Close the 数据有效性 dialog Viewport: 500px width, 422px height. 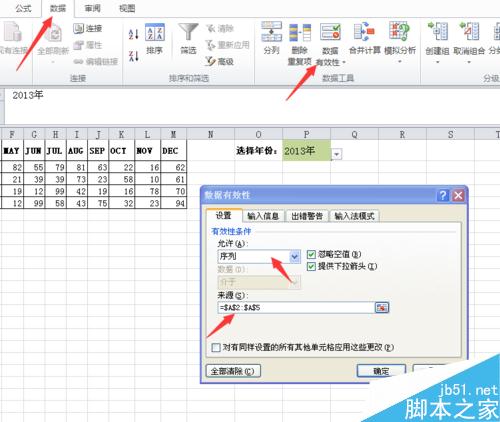(458, 195)
